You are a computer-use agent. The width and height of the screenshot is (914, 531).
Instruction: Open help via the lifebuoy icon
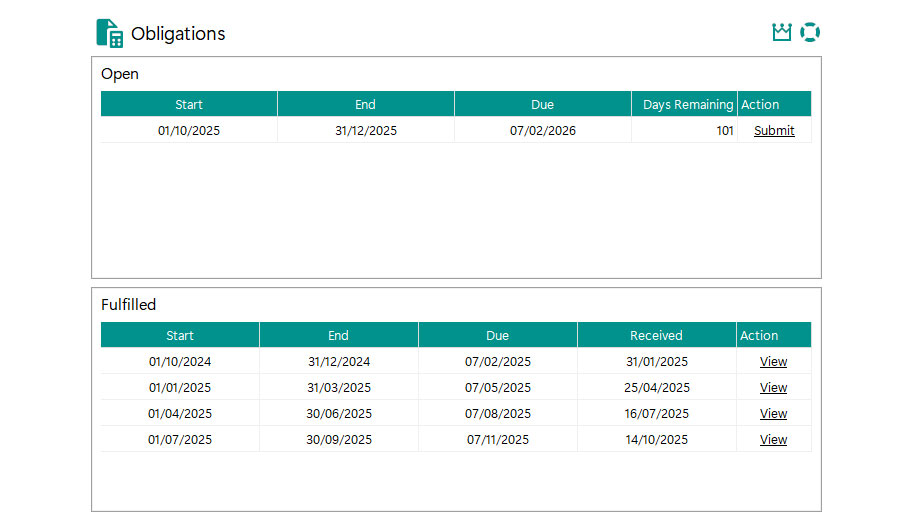pos(810,33)
